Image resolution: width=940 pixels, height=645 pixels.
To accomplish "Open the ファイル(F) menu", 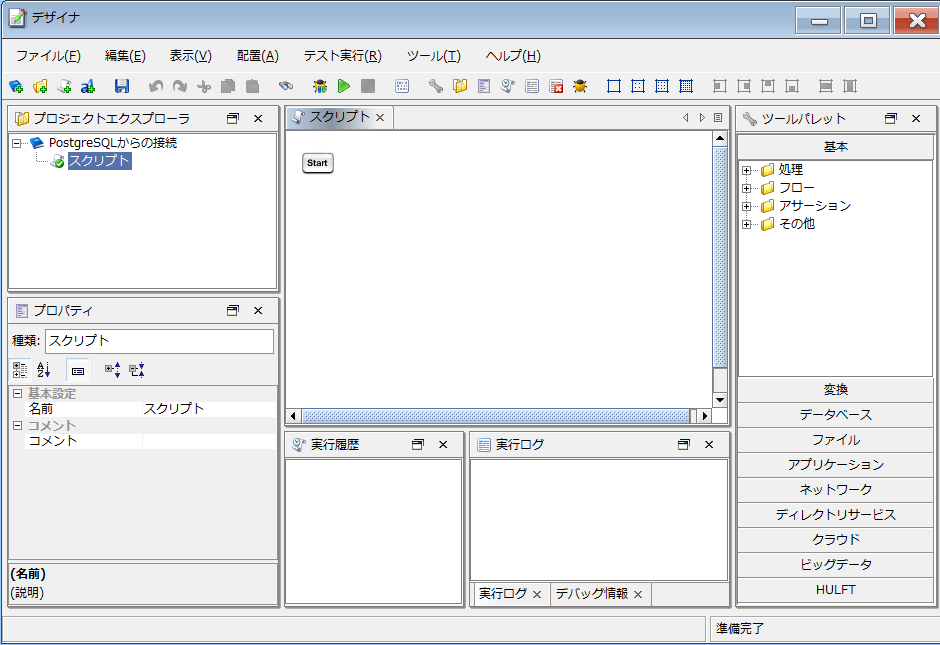I will (49, 56).
